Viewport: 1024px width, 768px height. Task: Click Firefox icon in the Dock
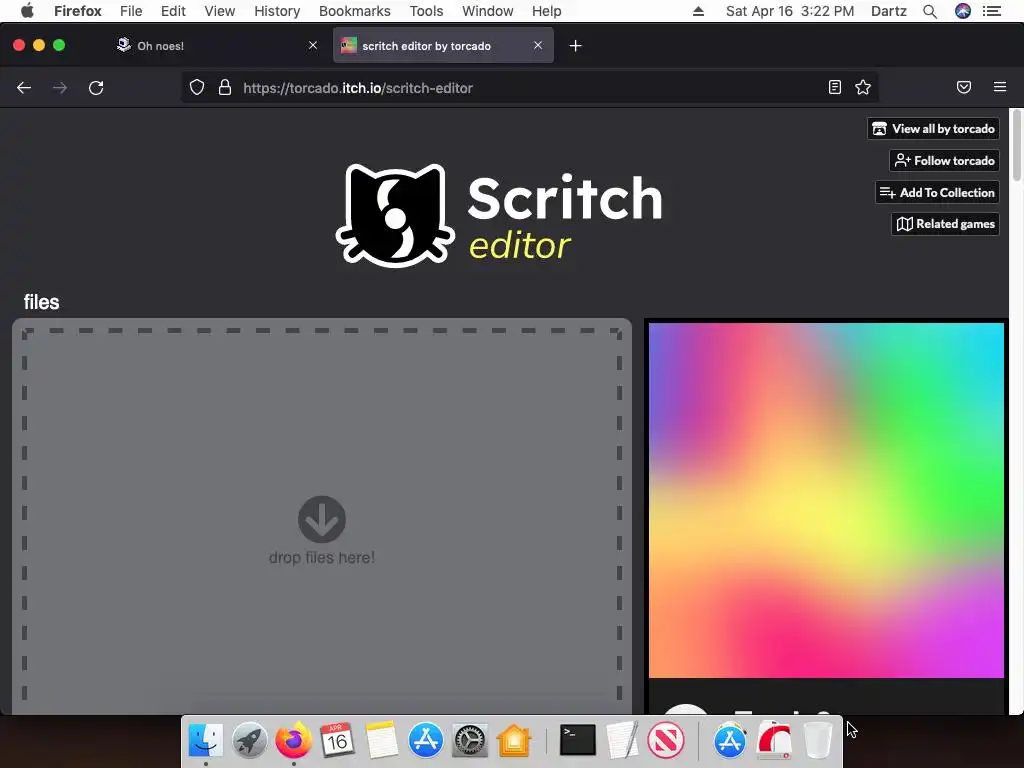(x=293, y=741)
